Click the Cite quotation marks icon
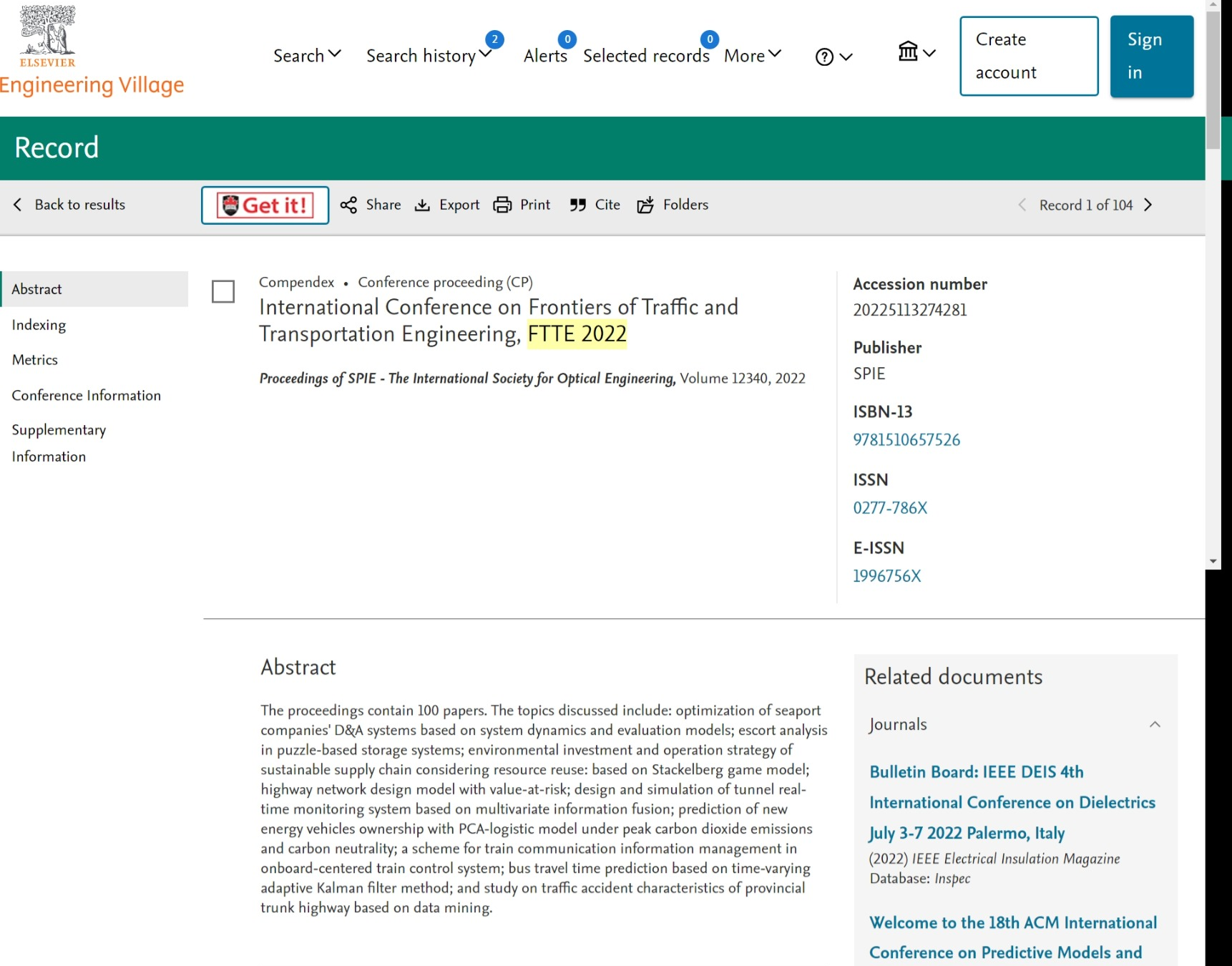 pos(578,205)
